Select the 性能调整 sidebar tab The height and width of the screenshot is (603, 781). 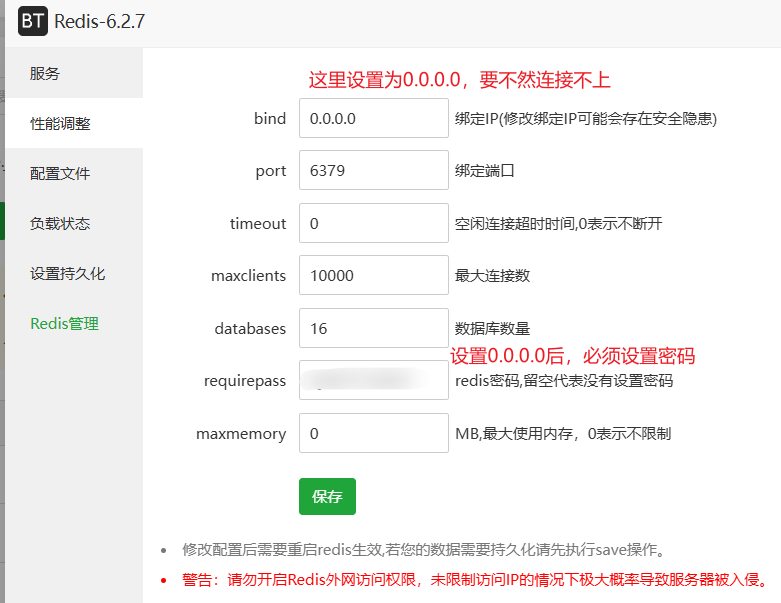coord(74,123)
